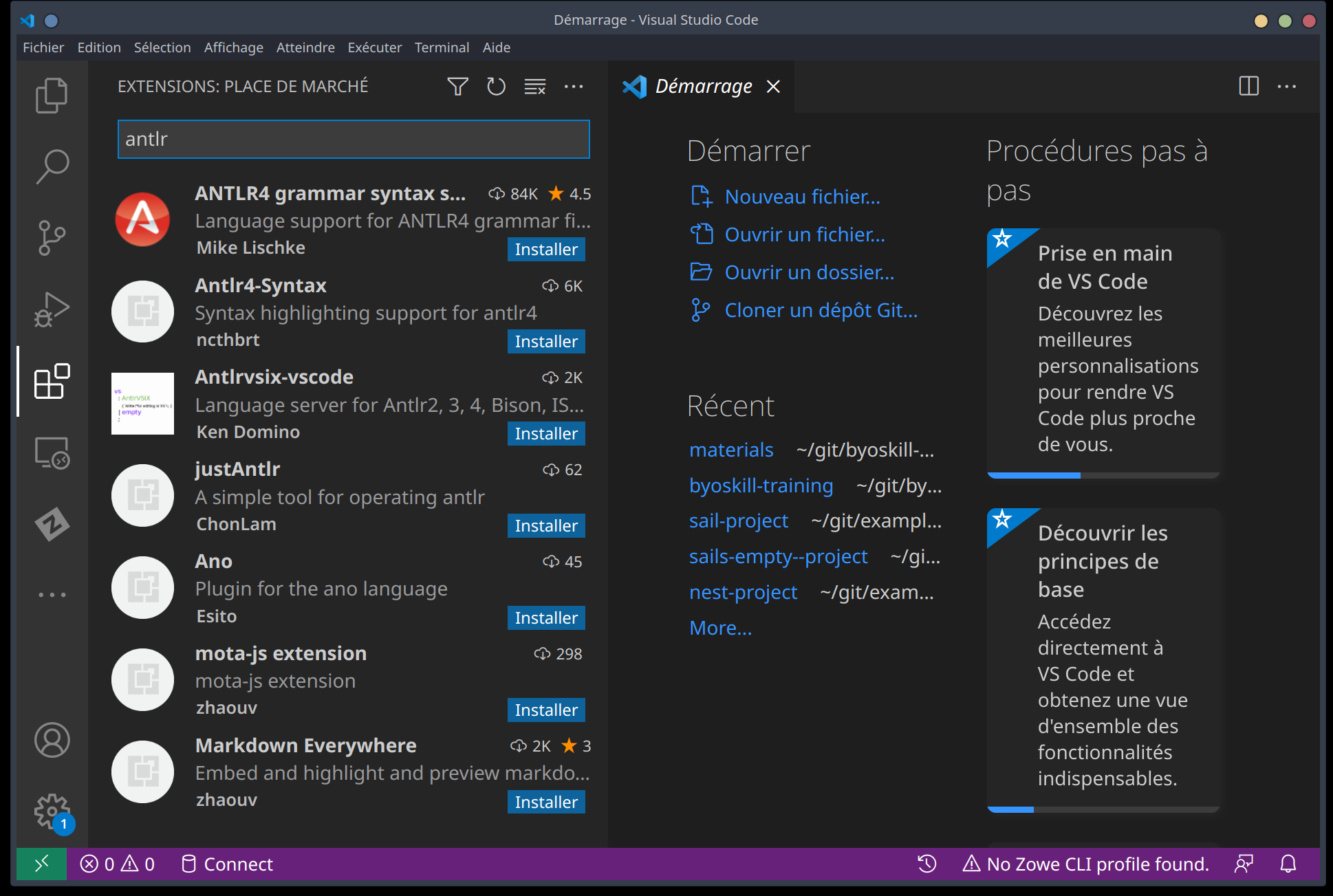Open the Remote Explorer view
The width and height of the screenshot is (1333, 896).
52,453
